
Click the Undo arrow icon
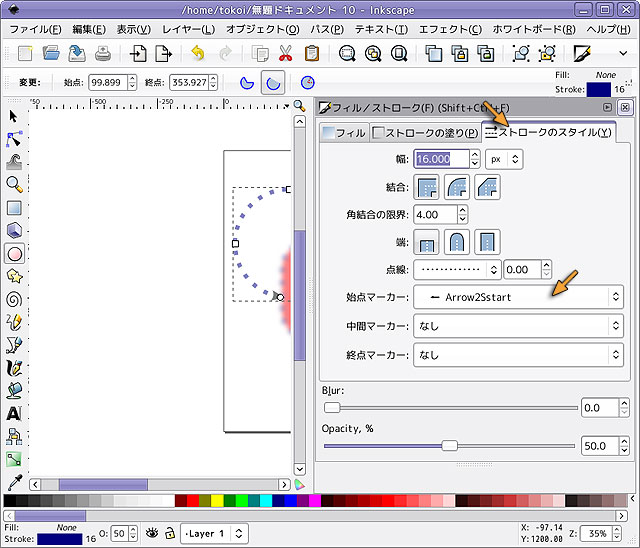pyautogui.click(x=197, y=53)
